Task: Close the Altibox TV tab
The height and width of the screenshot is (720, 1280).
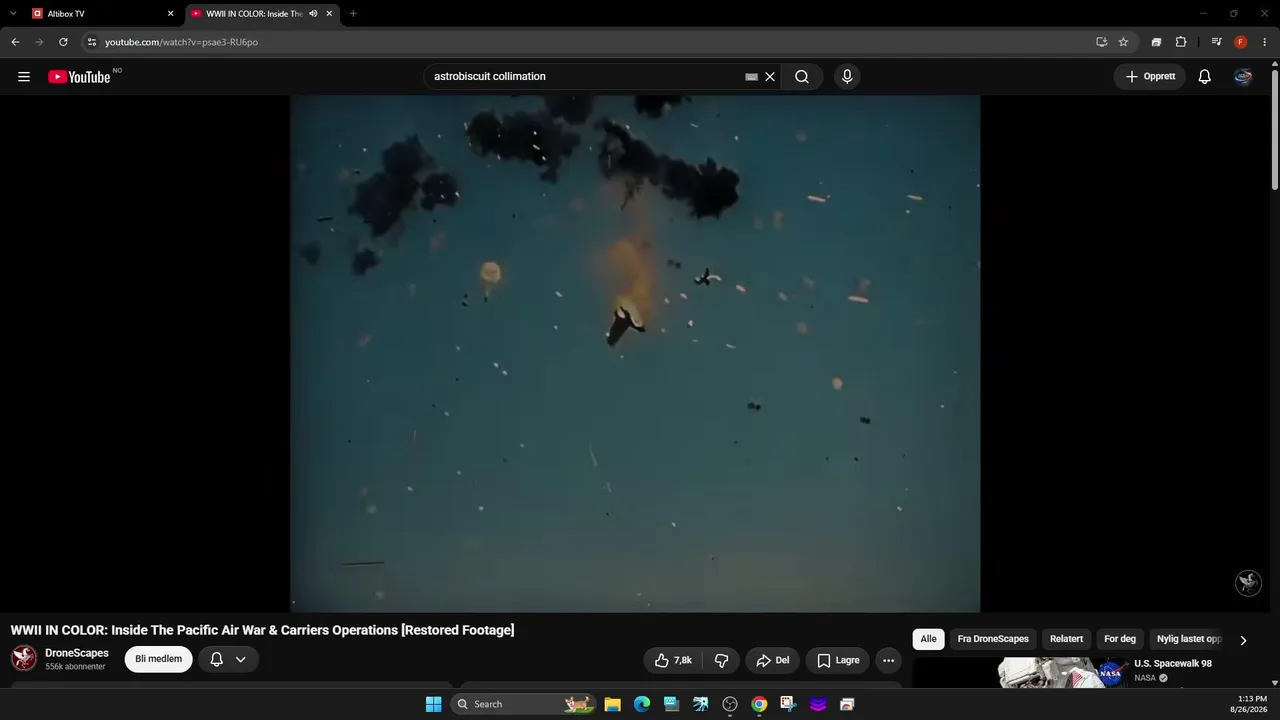Action: pos(170,14)
